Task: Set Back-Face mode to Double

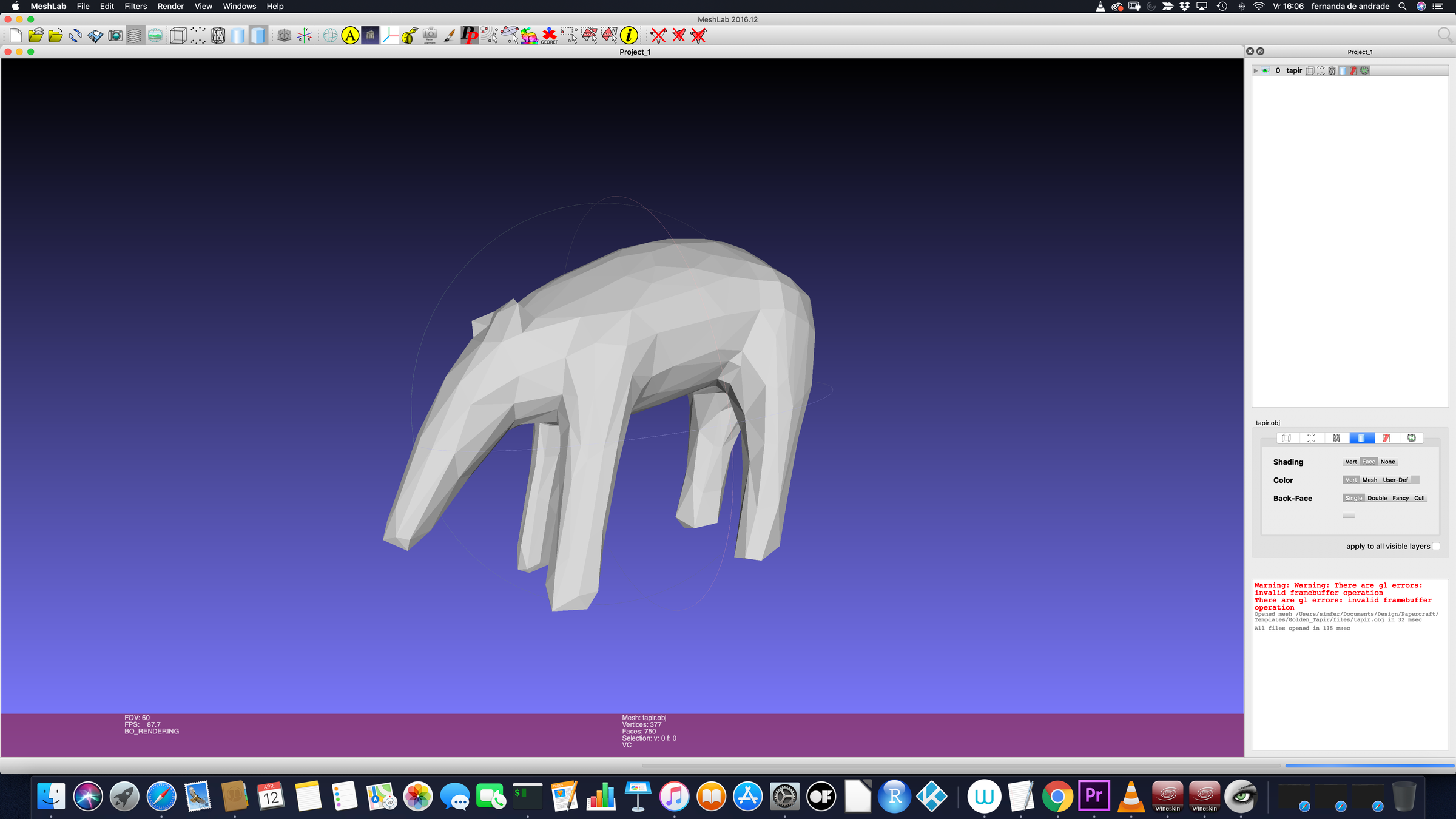Action: (1377, 498)
